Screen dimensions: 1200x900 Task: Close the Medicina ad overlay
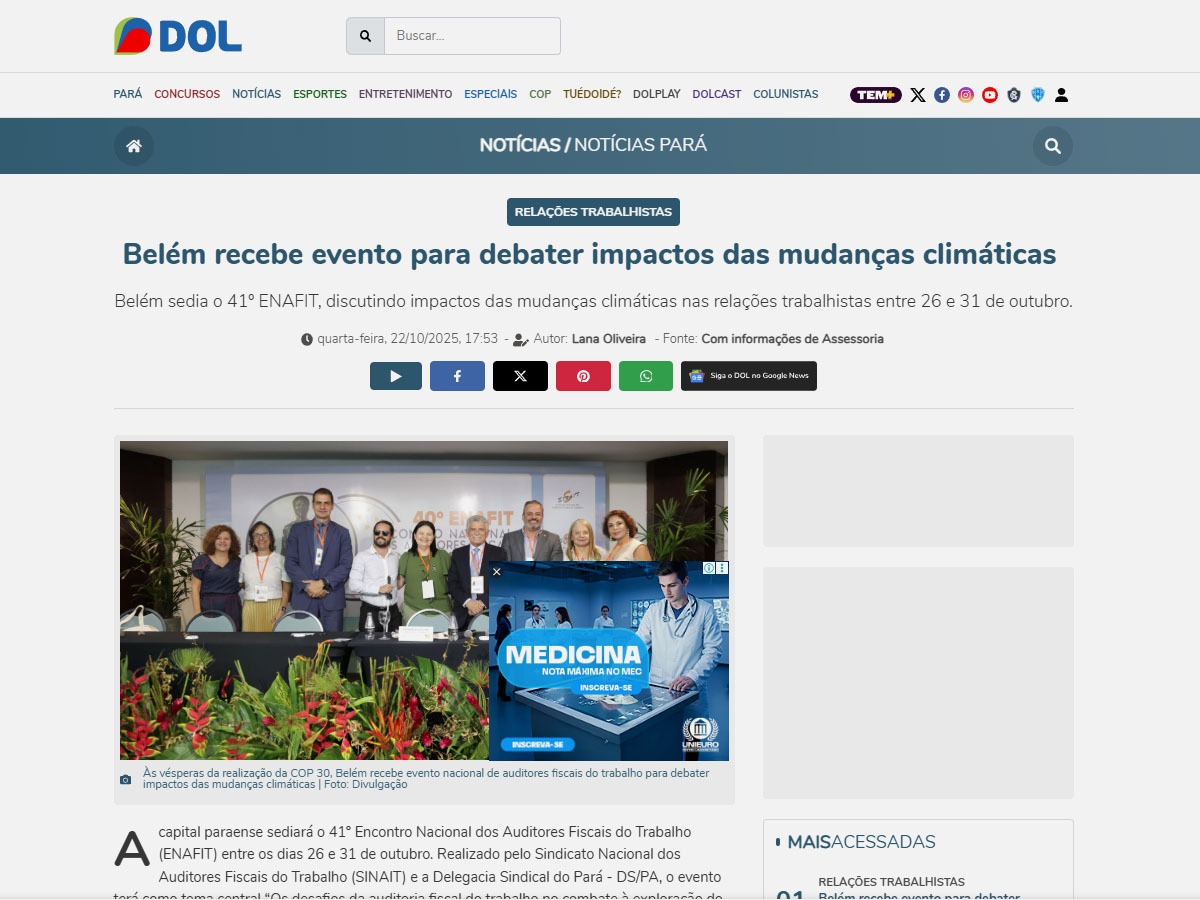[x=497, y=572]
